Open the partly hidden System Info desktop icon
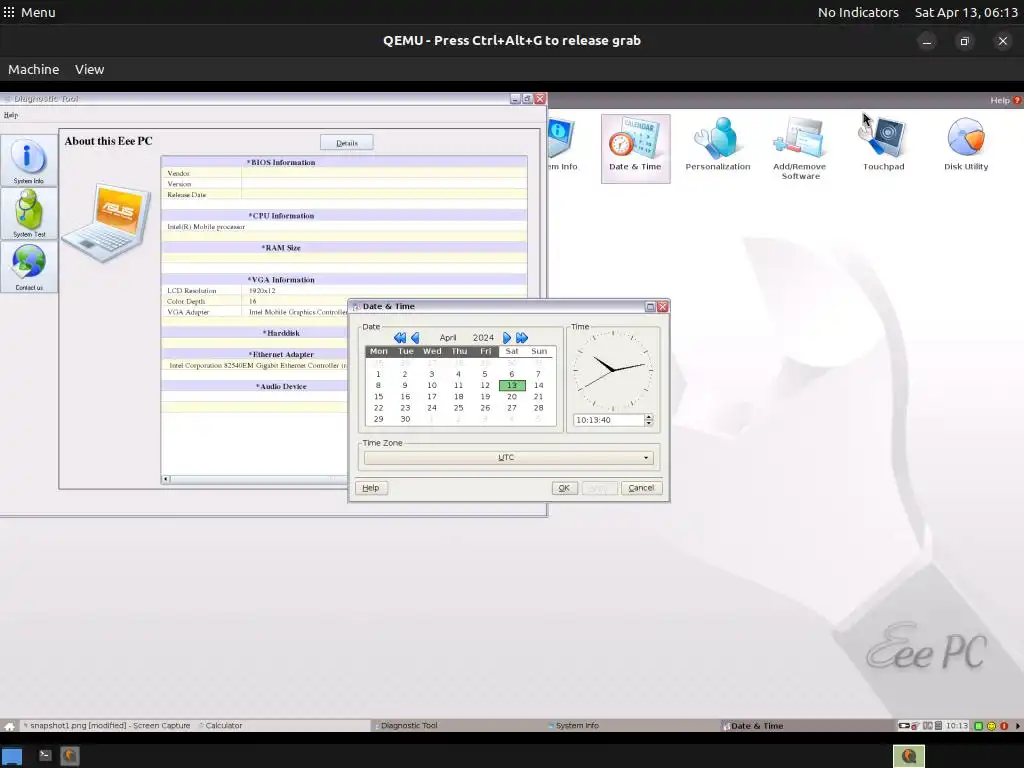The width and height of the screenshot is (1024, 768). (562, 144)
